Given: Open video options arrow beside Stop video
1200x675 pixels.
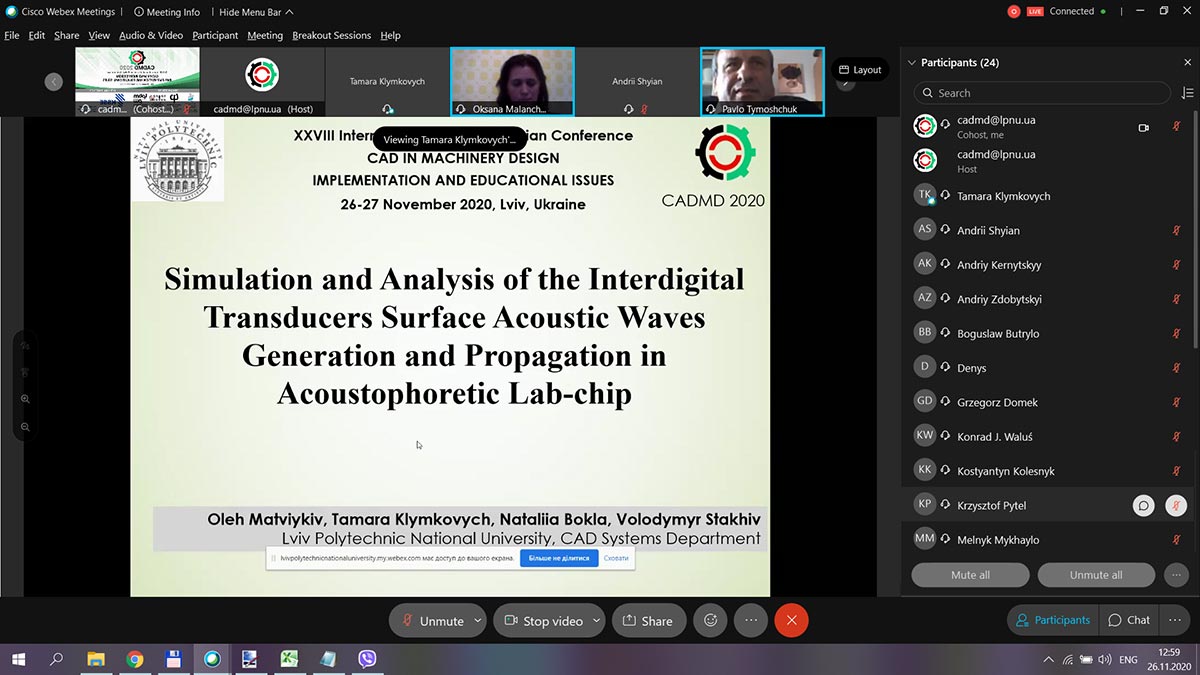Looking at the screenshot, I should click(596, 620).
